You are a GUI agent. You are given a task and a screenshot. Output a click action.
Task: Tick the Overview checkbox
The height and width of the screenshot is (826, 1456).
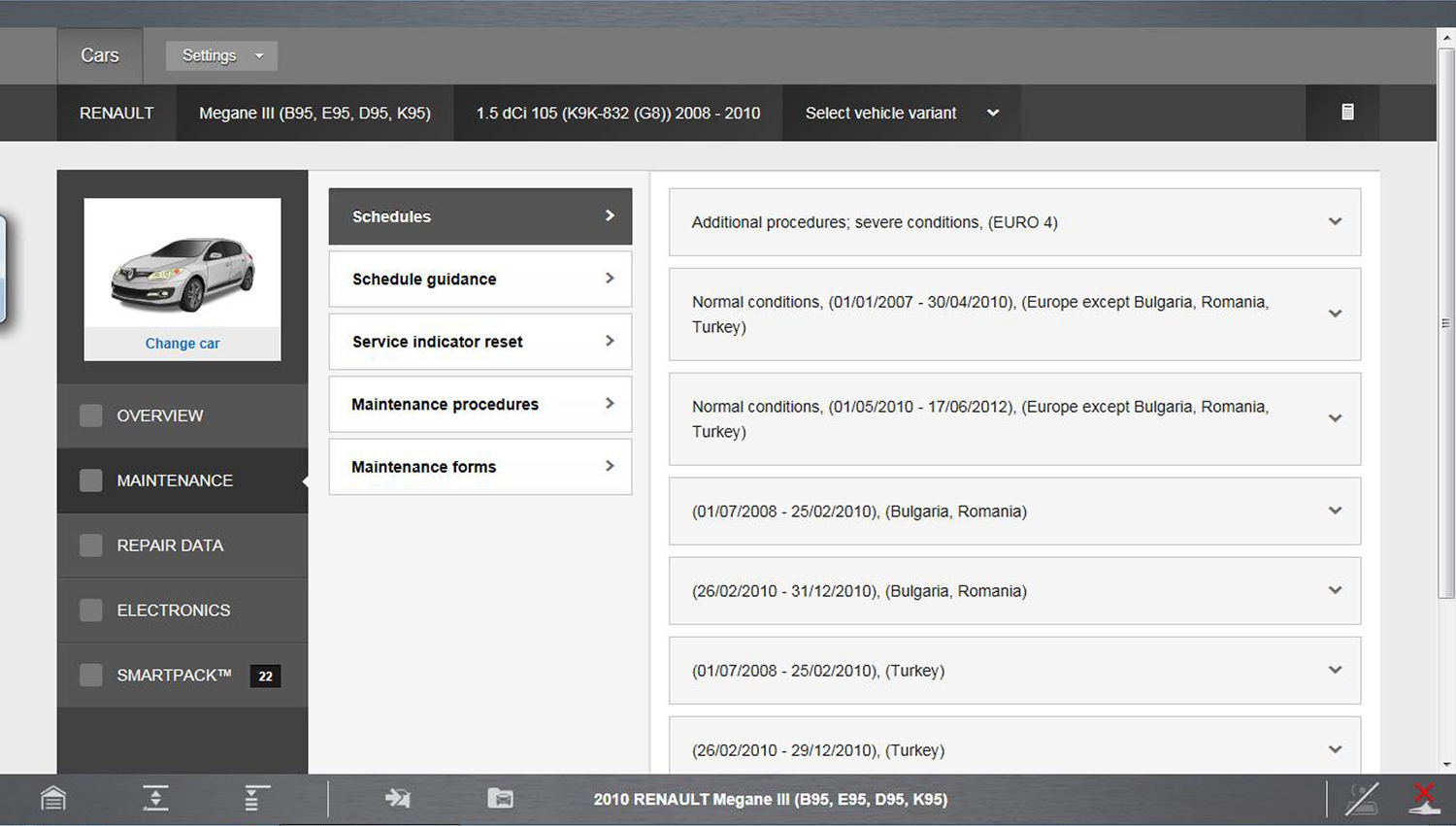coord(91,415)
